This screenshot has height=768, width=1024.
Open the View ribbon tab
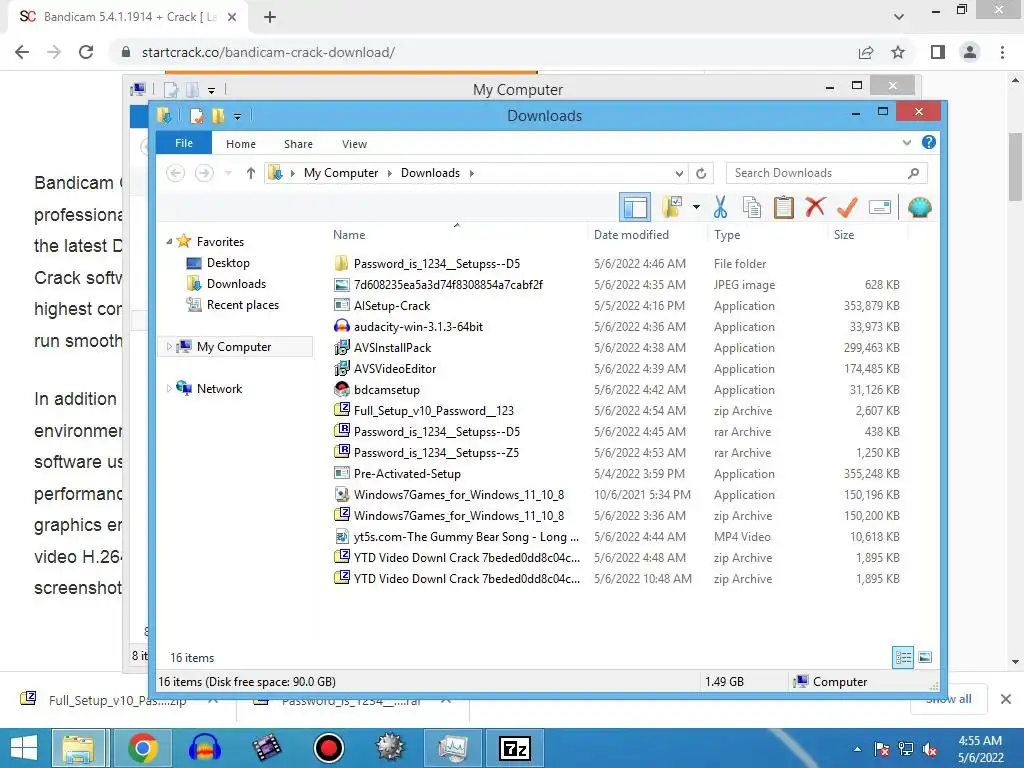click(354, 144)
